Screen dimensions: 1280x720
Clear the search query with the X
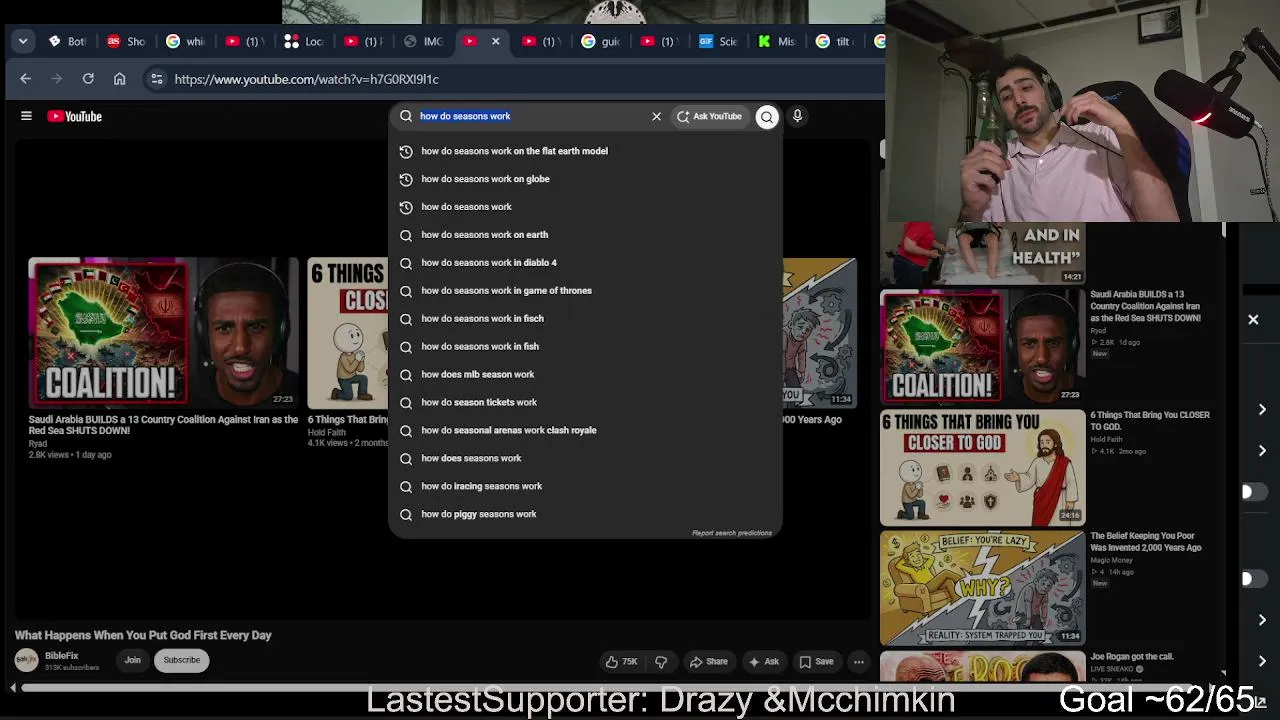coord(656,116)
